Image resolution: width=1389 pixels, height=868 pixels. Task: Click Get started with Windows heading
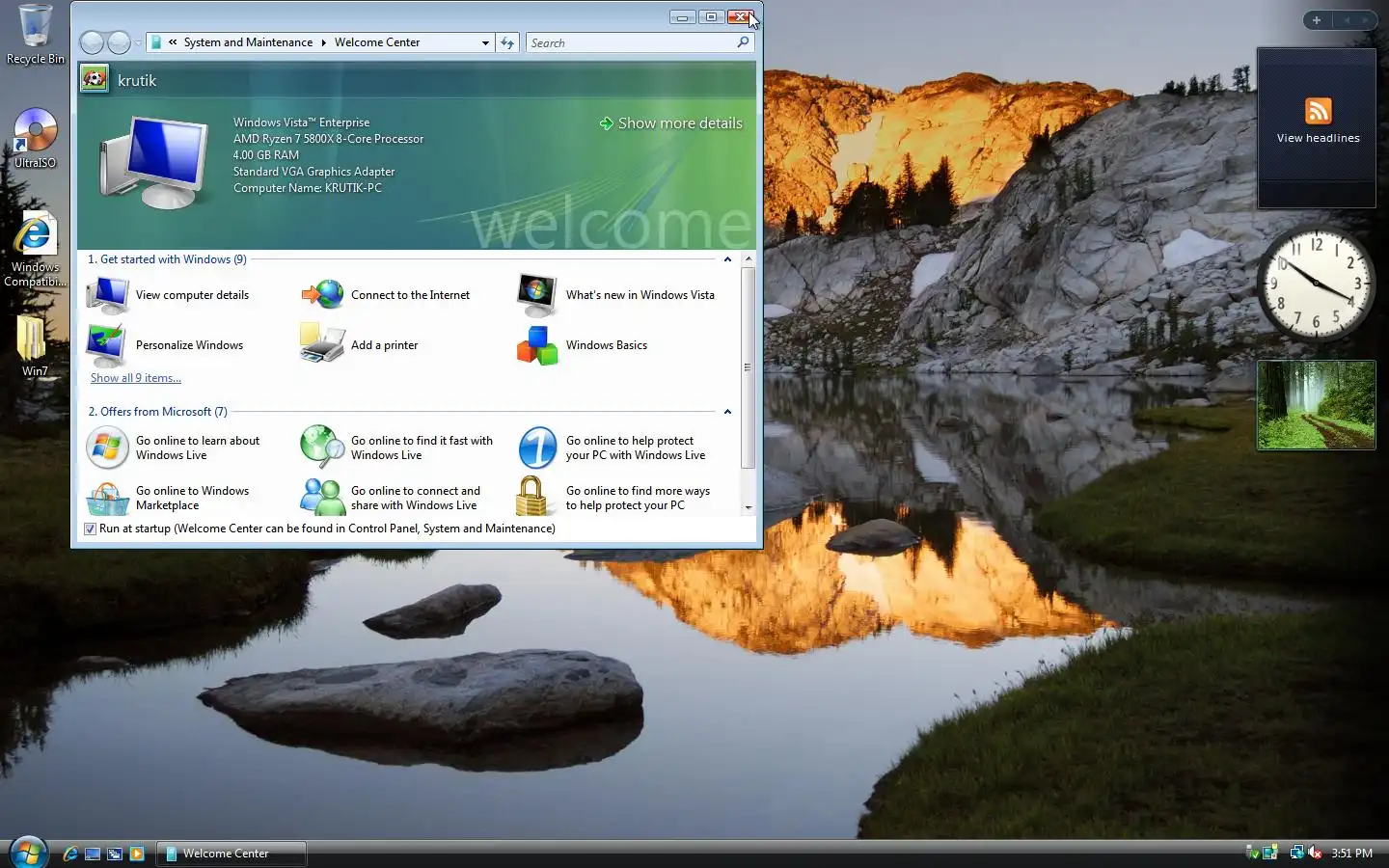[167, 259]
